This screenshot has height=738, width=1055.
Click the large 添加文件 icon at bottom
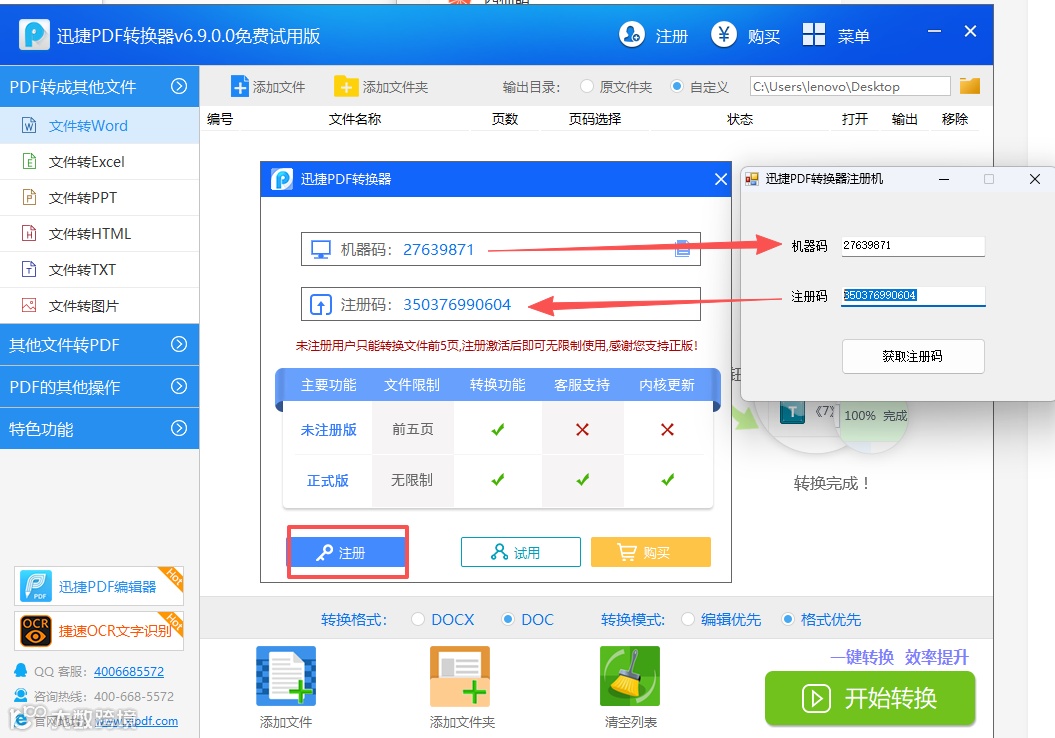click(286, 675)
